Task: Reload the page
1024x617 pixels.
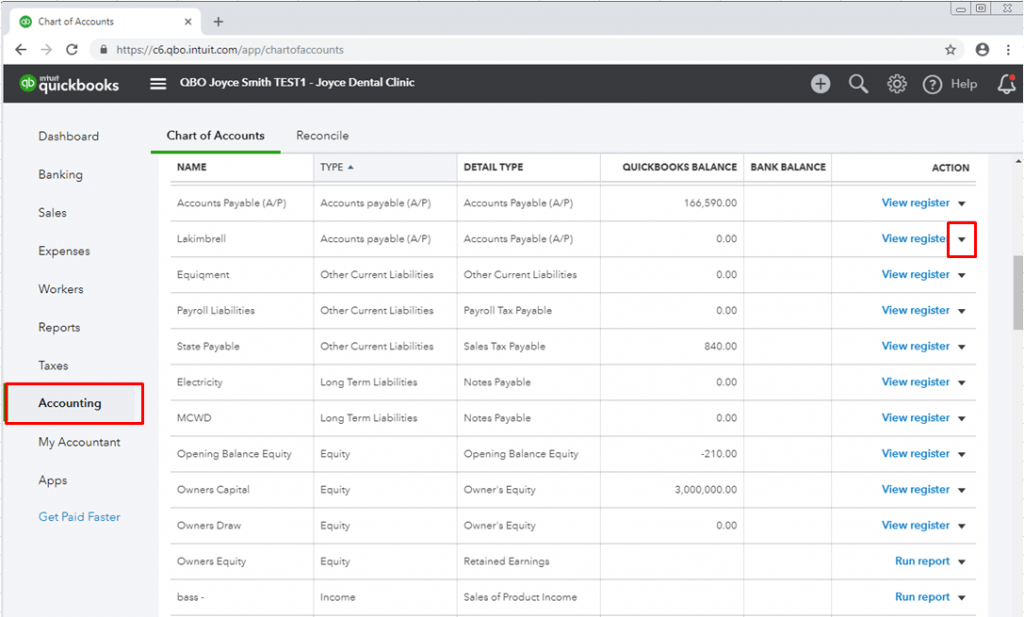Action: pyautogui.click(x=72, y=50)
